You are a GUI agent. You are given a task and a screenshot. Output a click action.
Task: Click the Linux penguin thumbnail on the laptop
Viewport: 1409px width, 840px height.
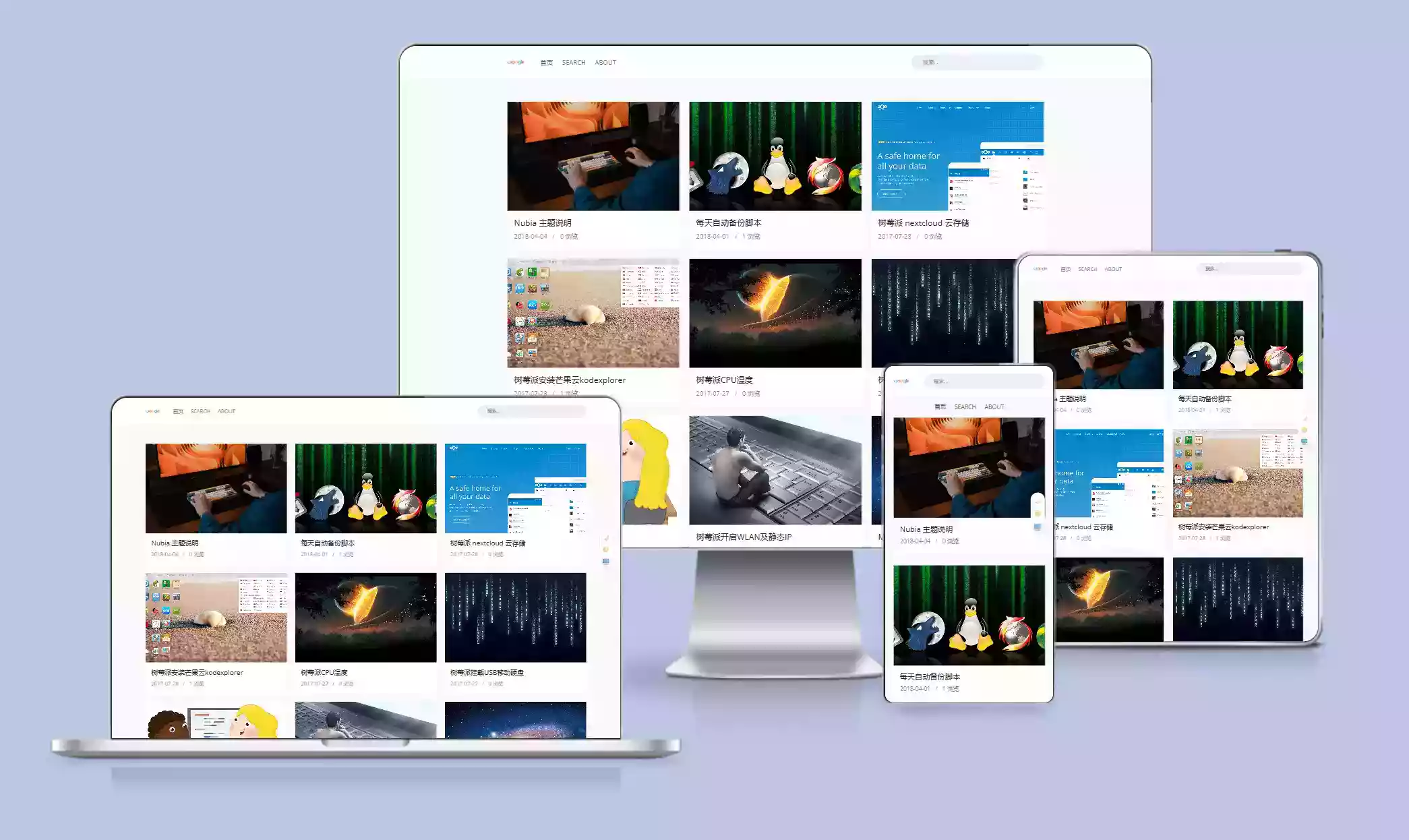coord(365,488)
